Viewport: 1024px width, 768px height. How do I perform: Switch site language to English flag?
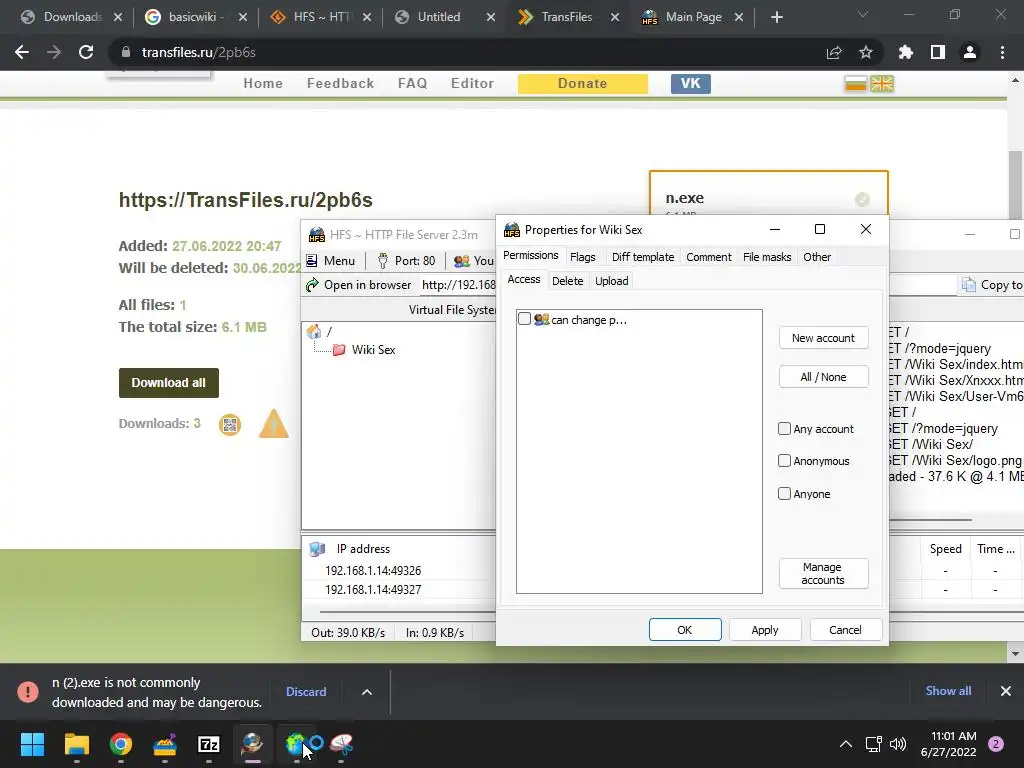click(882, 84)
